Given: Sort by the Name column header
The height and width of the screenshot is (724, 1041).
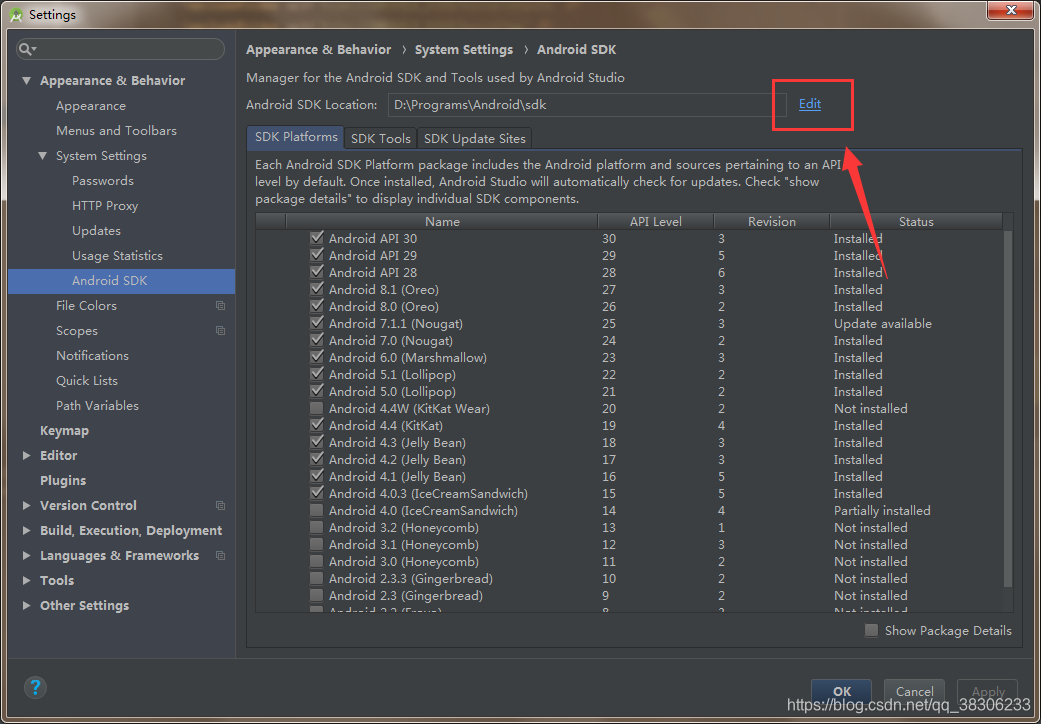Looking at the screenshot, I should coord(442,222).
